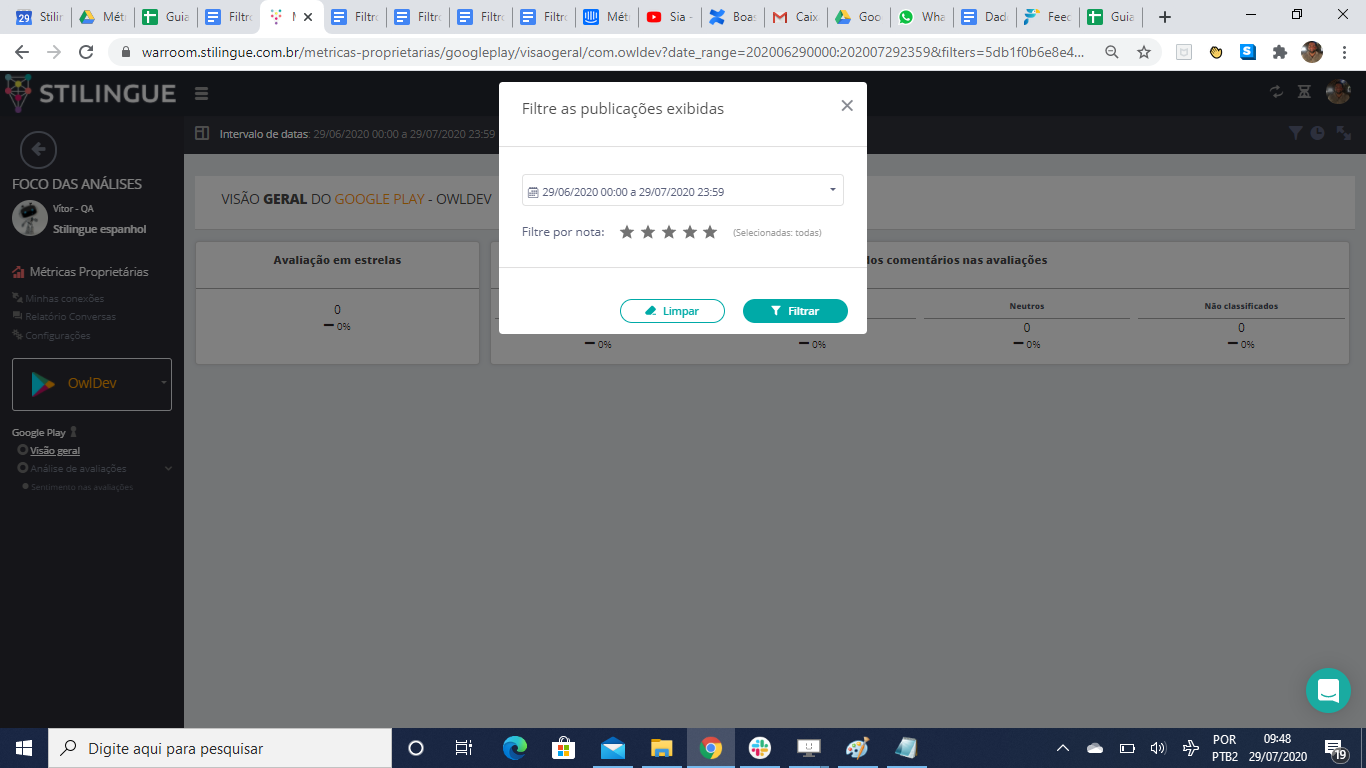Apply filters with the Filtrar button
1366x768 pixels.
(x=795, y=311)
